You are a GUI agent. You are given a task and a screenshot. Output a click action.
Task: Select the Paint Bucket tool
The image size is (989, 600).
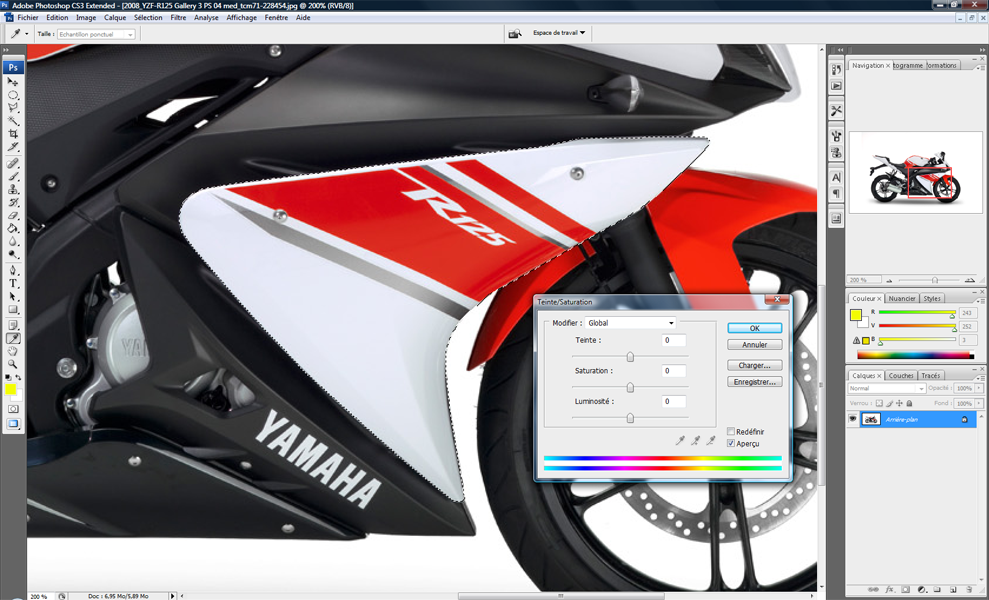[13, 228]
